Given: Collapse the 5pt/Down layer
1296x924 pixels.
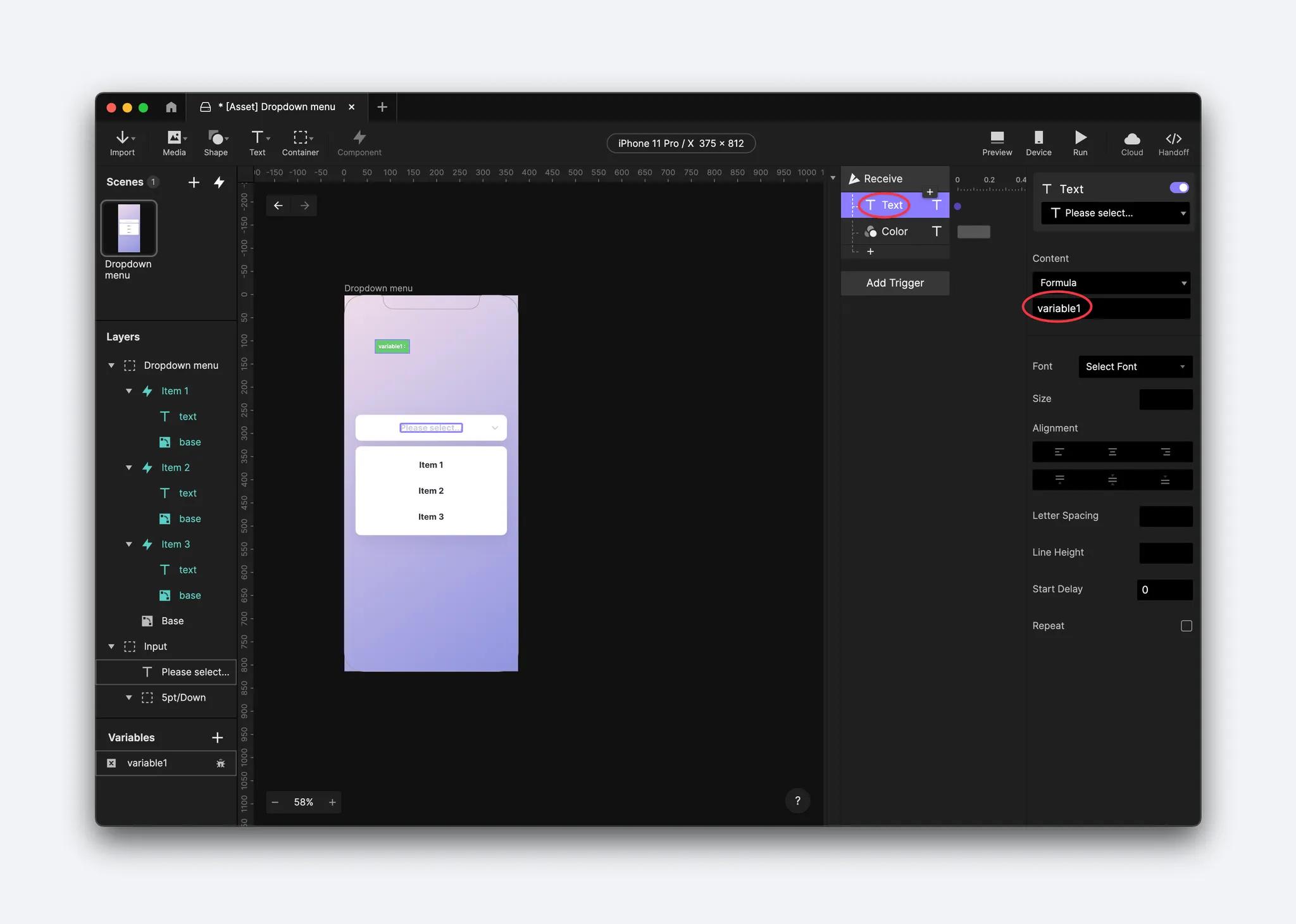Looking at the screenshot, I should tap(129, 697).
